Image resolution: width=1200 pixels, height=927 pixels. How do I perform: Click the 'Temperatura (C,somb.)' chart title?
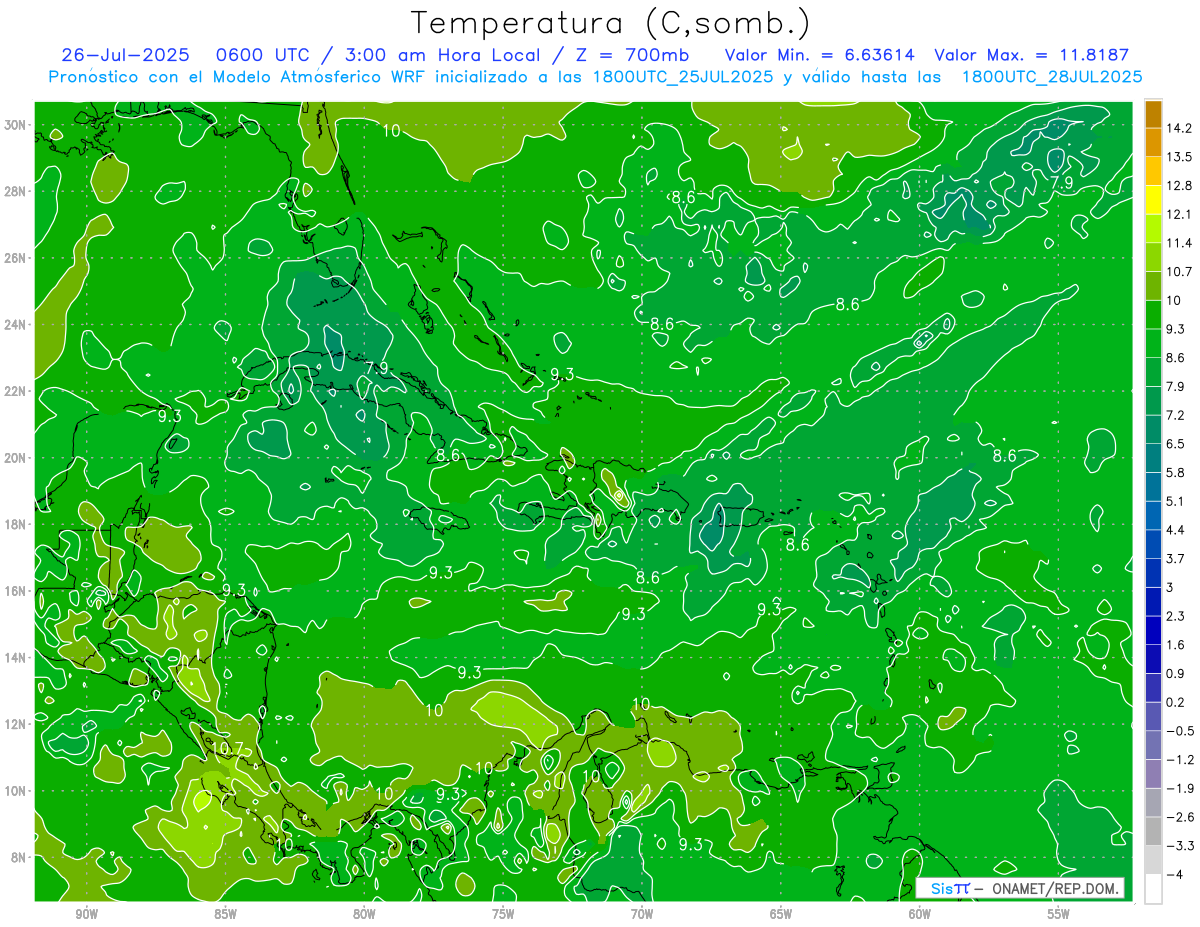[611, 23]
